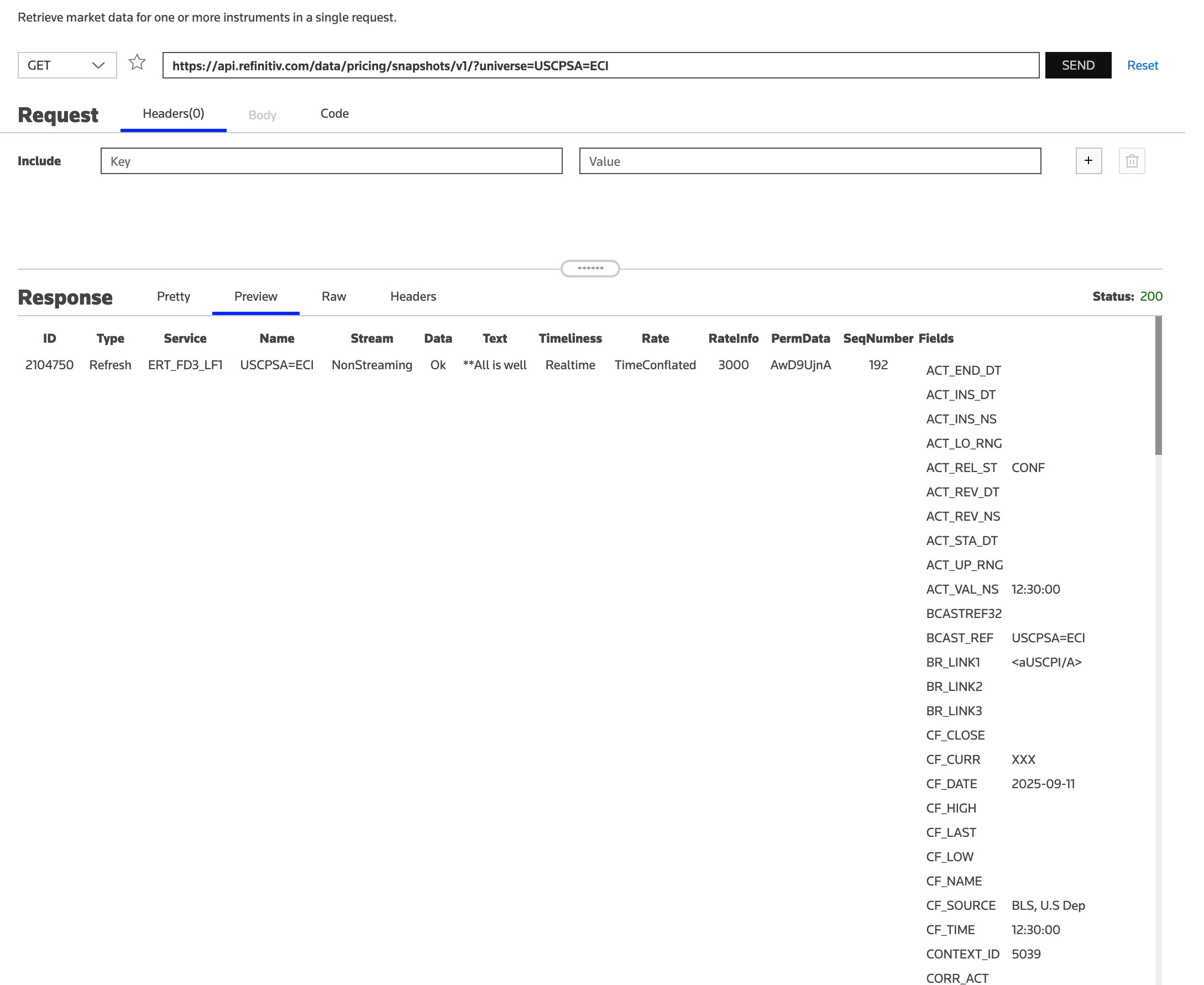Switch to the Pretty response tab
Screen dimensions: 1204x985
(173, 296)
